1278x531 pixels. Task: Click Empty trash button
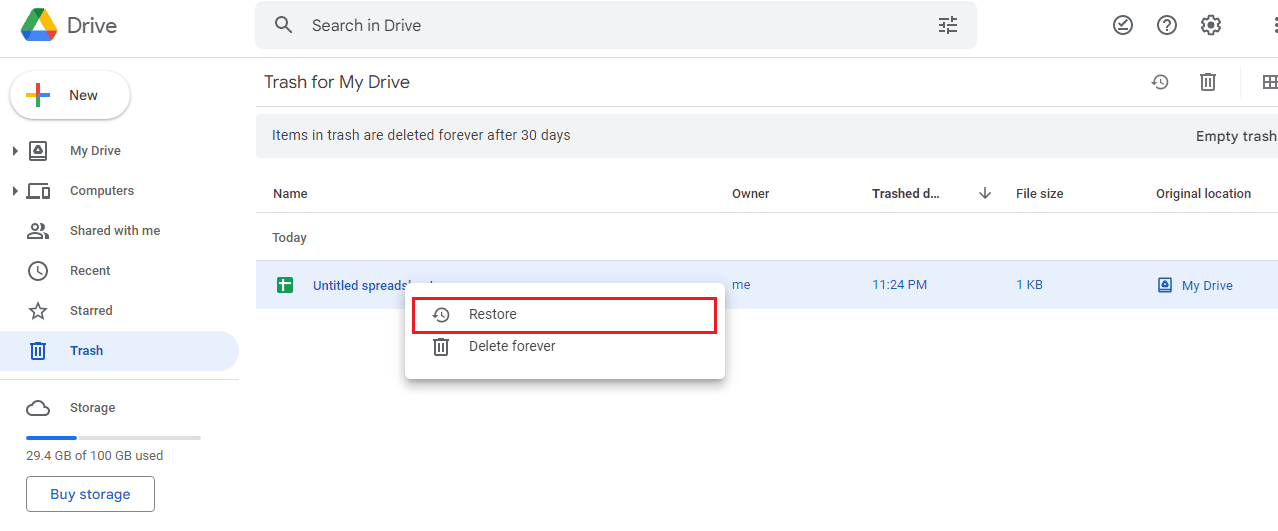point(1236,136)
